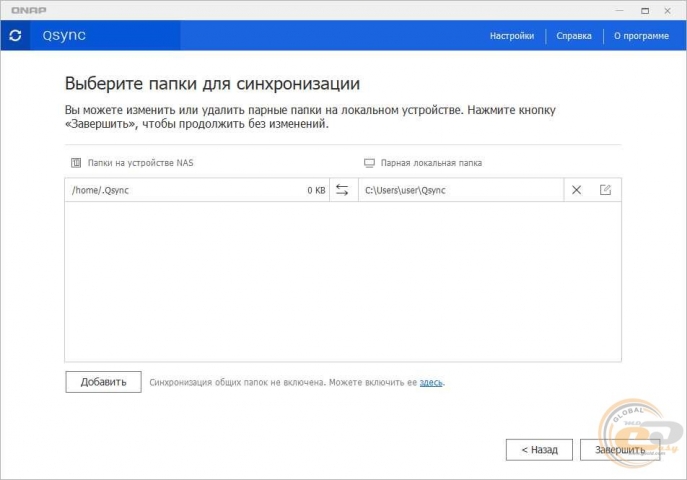Click the sync direction arrows icon
Viewport: 687px width, 480px height.
[342, 190]
